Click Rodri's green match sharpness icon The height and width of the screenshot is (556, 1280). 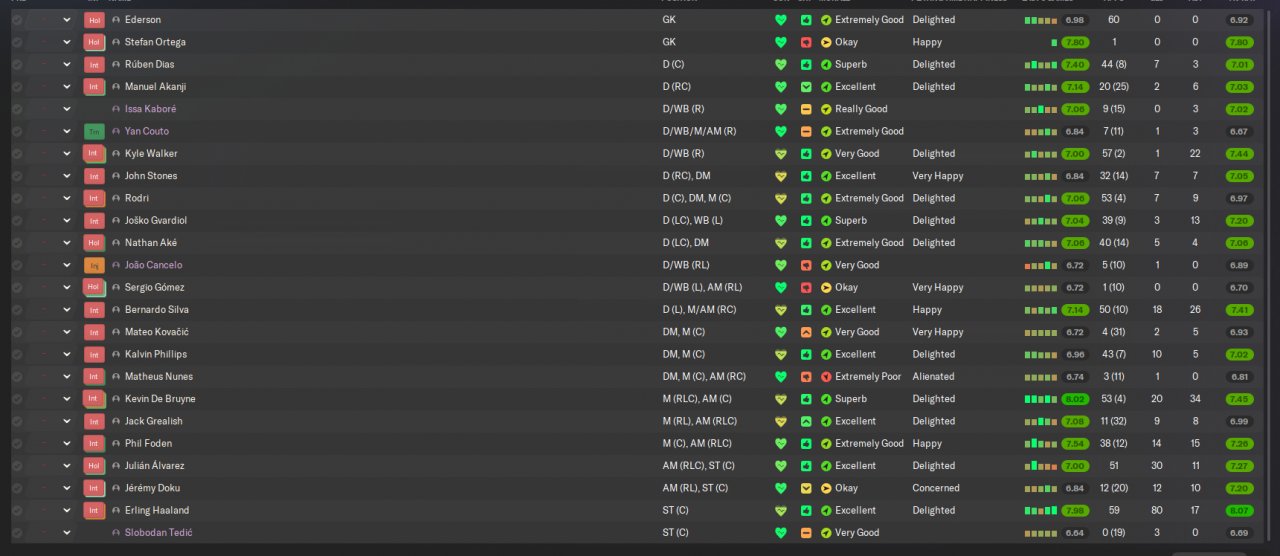point(806,198)
